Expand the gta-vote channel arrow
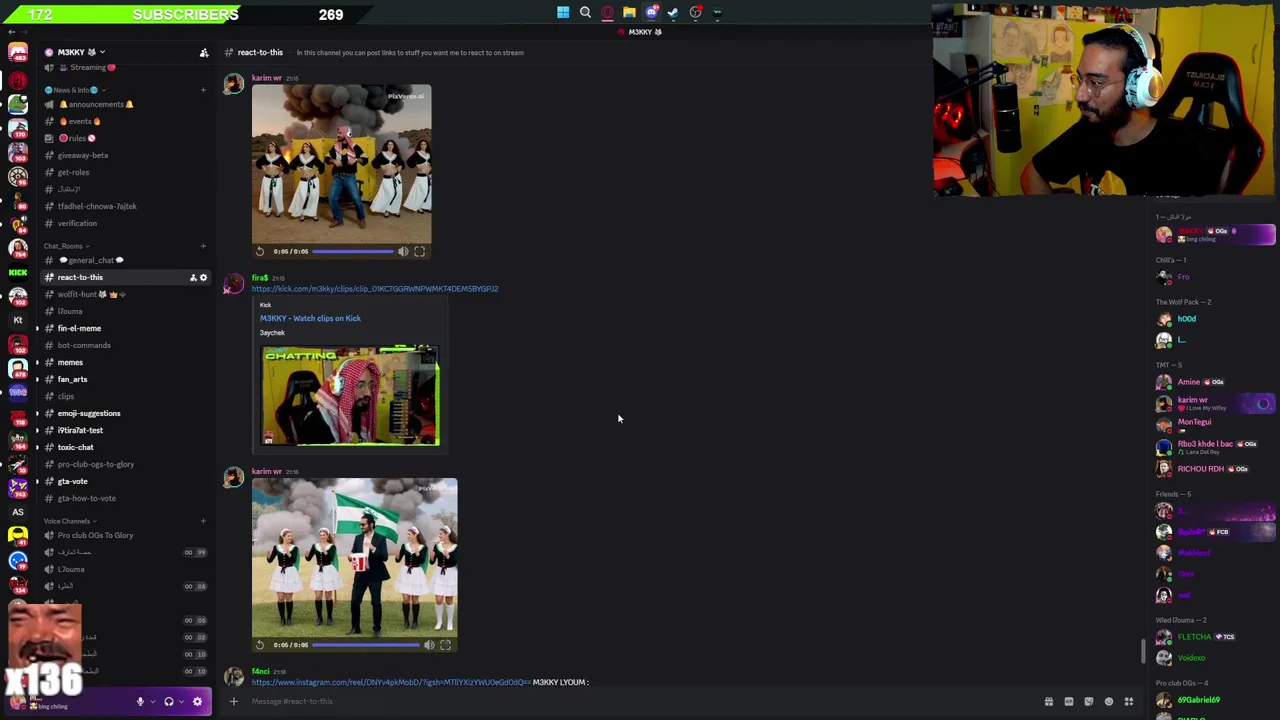 pos(37,481)
